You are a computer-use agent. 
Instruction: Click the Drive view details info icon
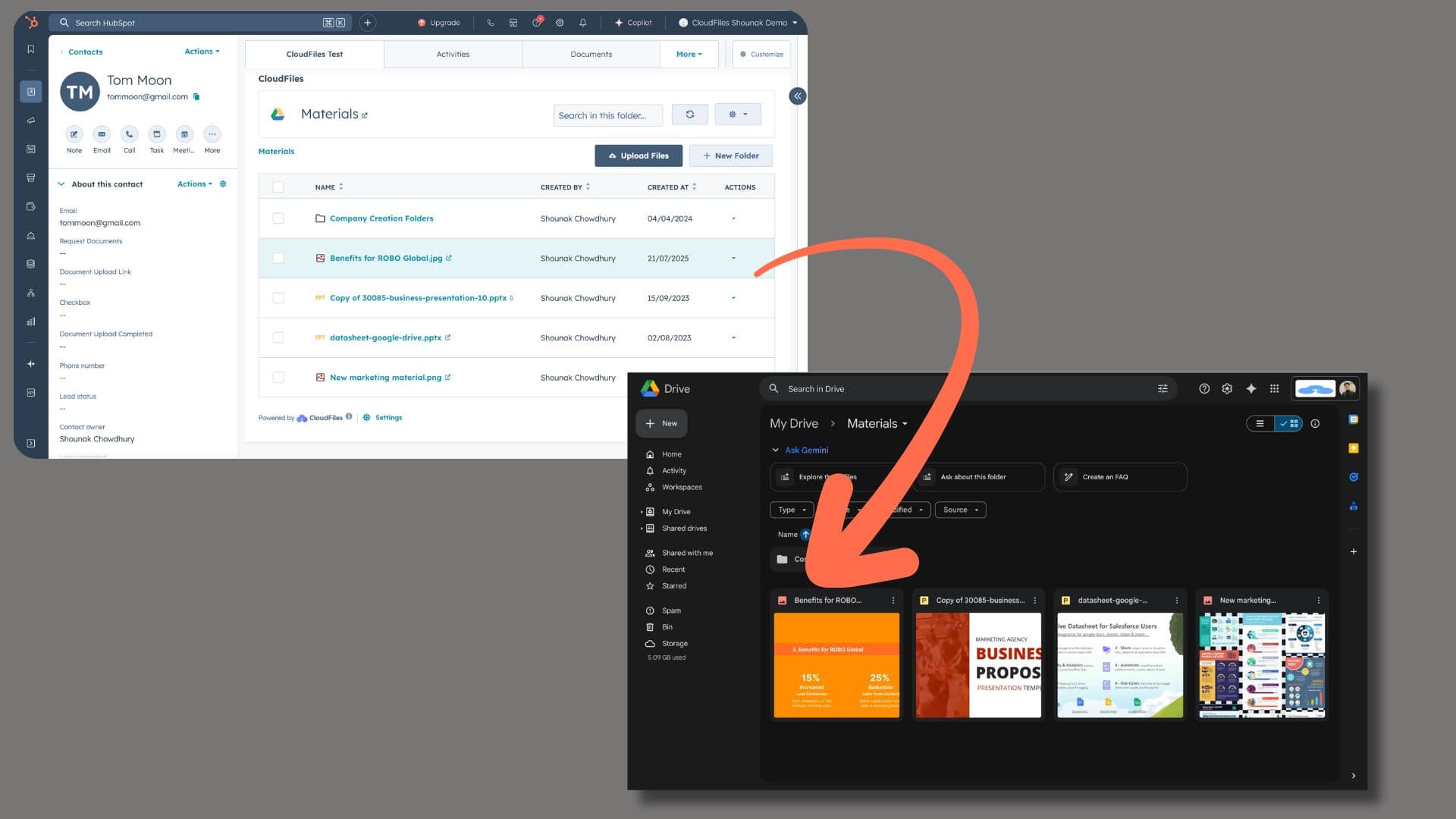(x=1315, y=424)
